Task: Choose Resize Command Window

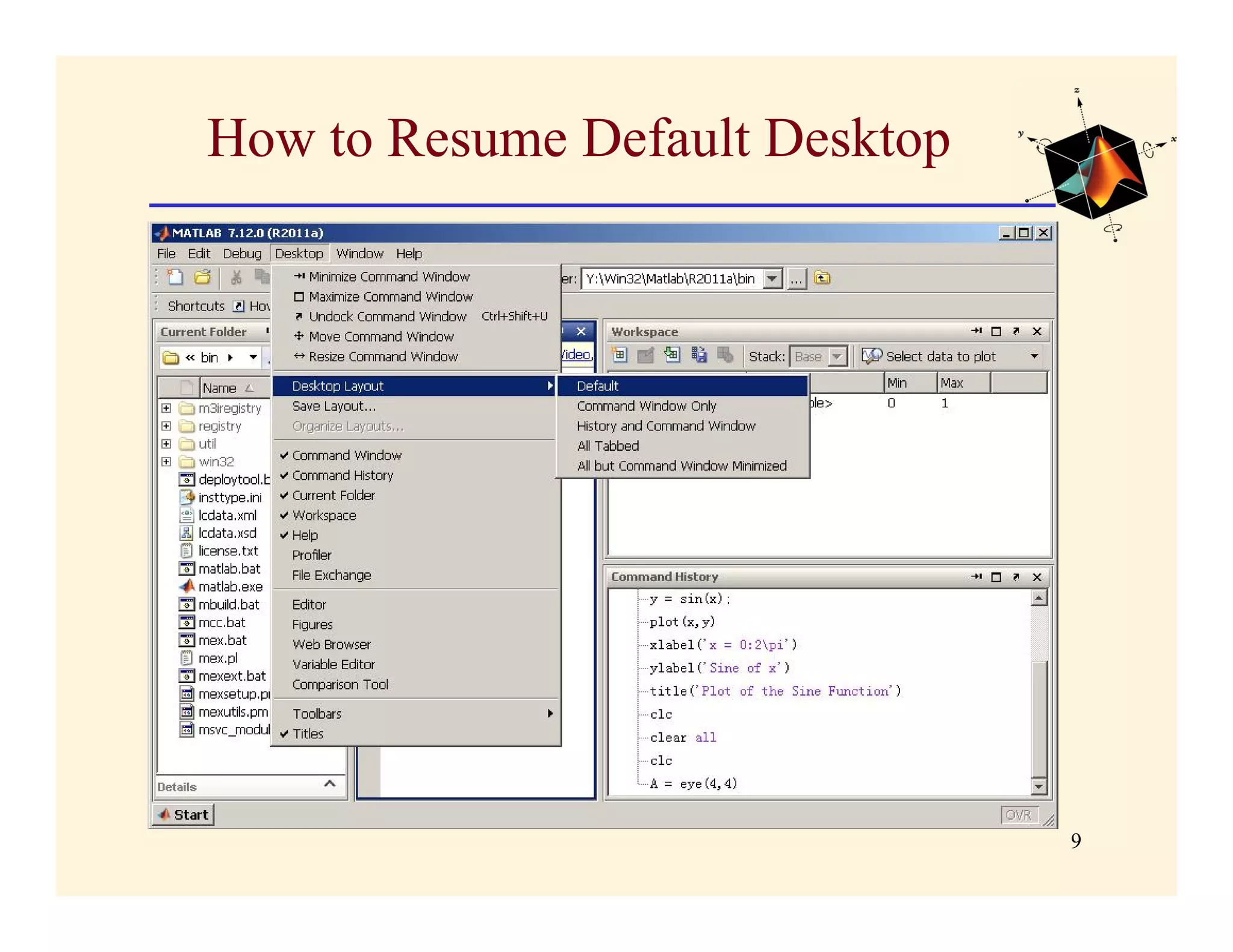Action: tap(415, 356)
